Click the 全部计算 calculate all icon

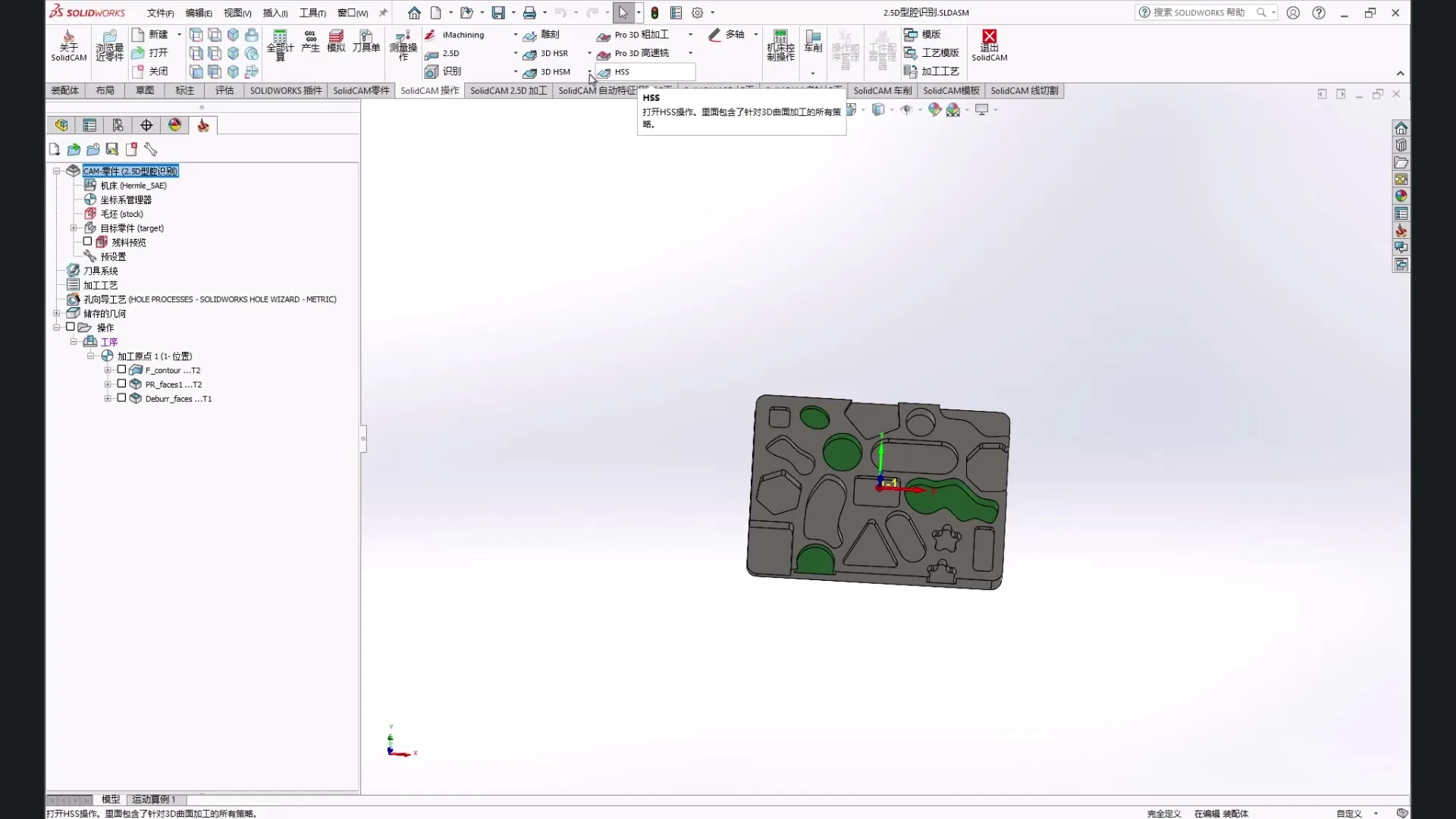click(x=280, y=43)
